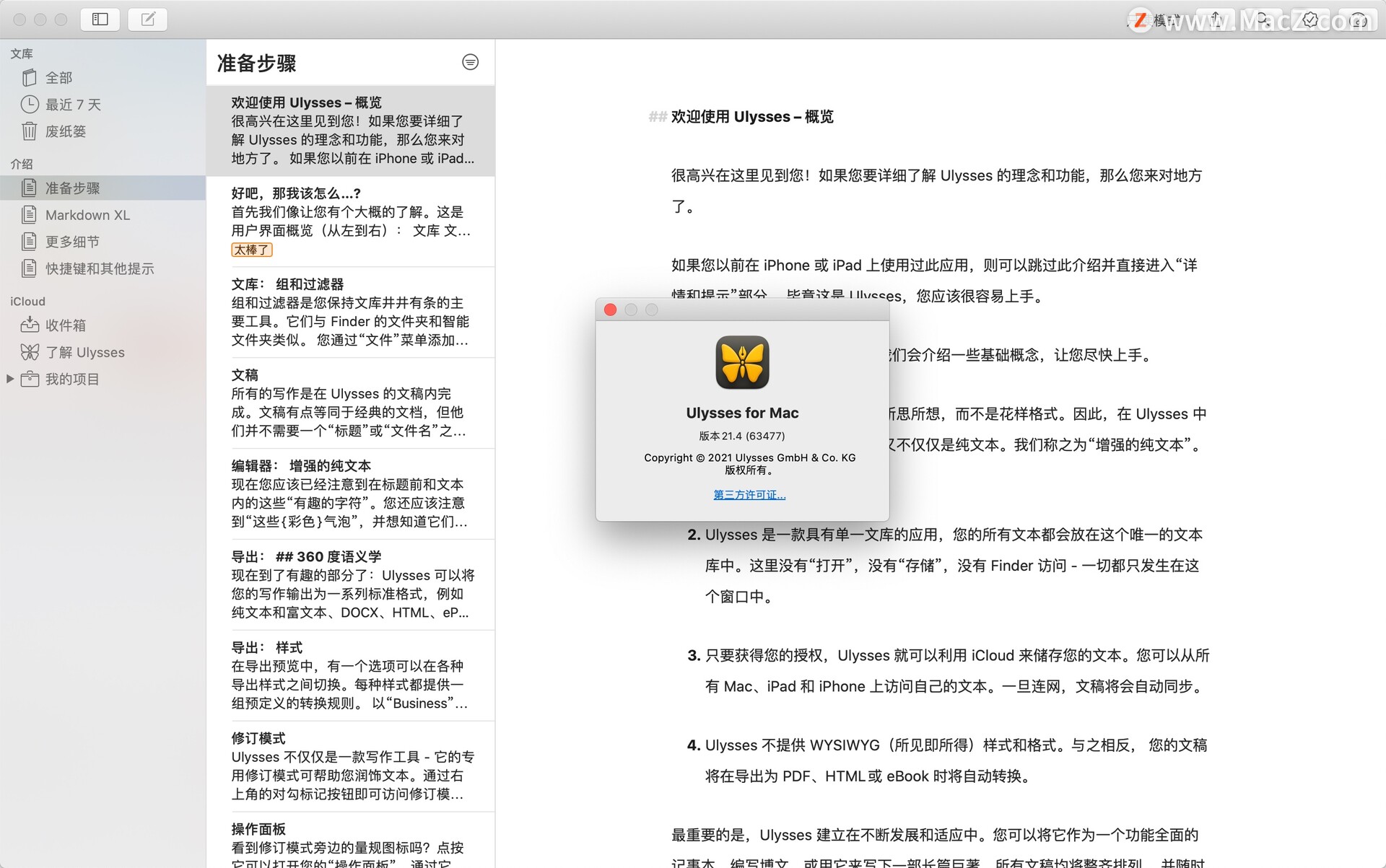Click 版本 21.4 (63477) version text
The image size is (1386, 868).
point(742,436)
